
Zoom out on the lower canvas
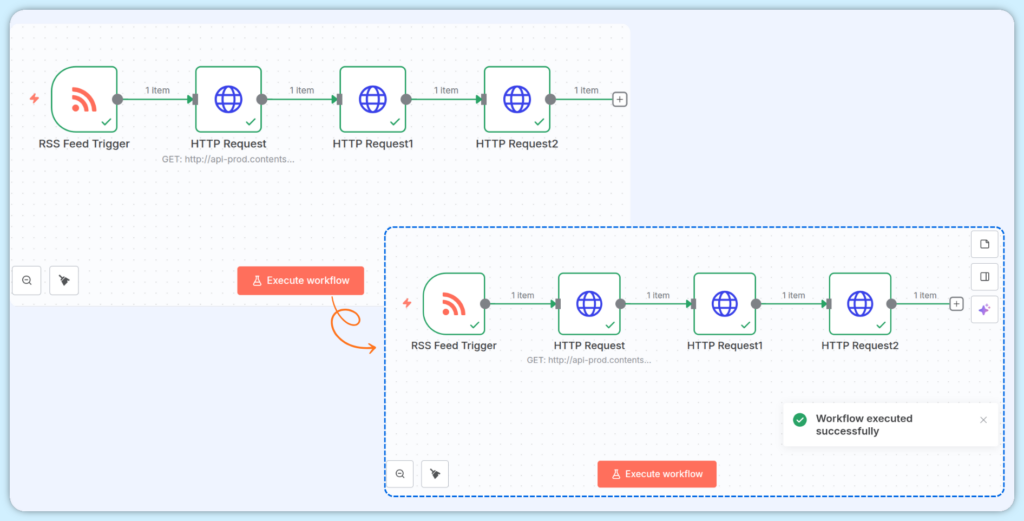click(x=400, y=474)
